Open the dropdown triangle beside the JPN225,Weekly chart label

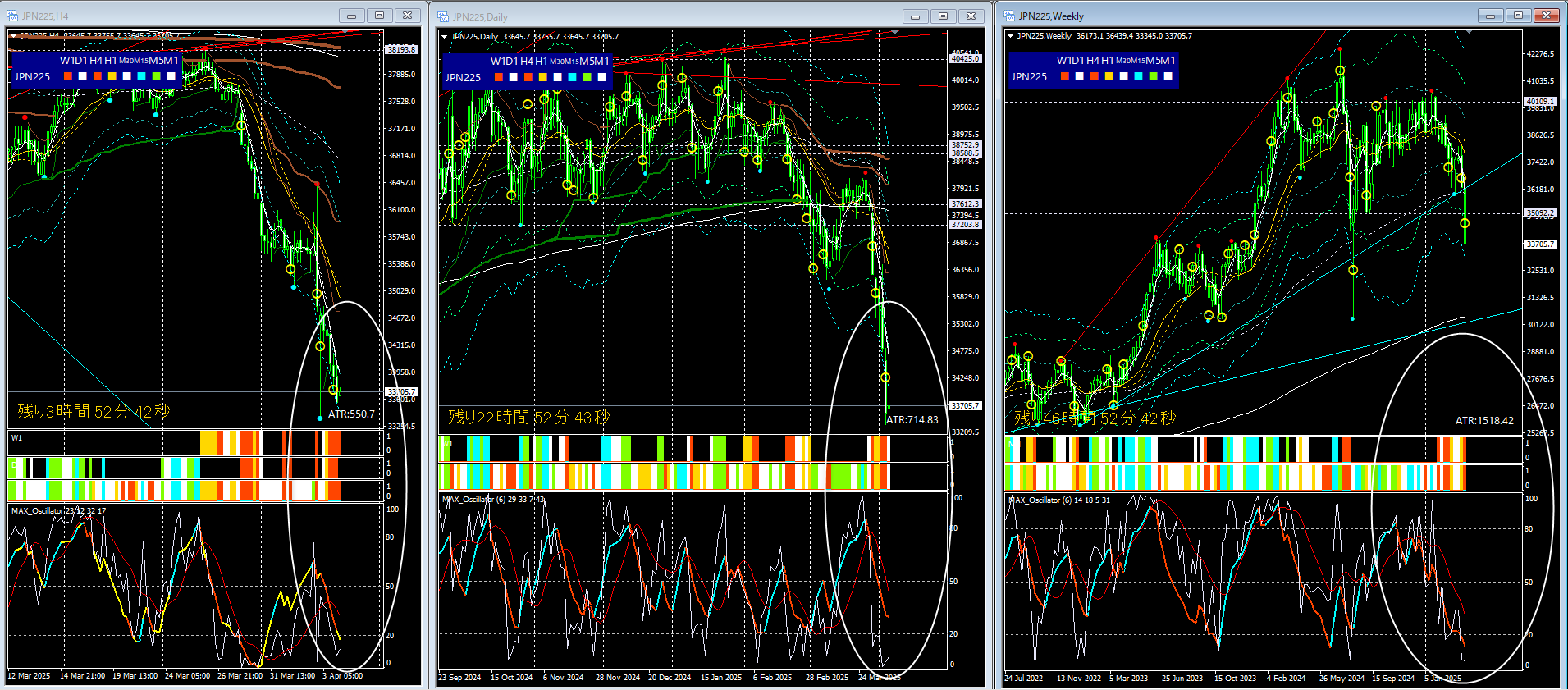(x=1010, y=36)
